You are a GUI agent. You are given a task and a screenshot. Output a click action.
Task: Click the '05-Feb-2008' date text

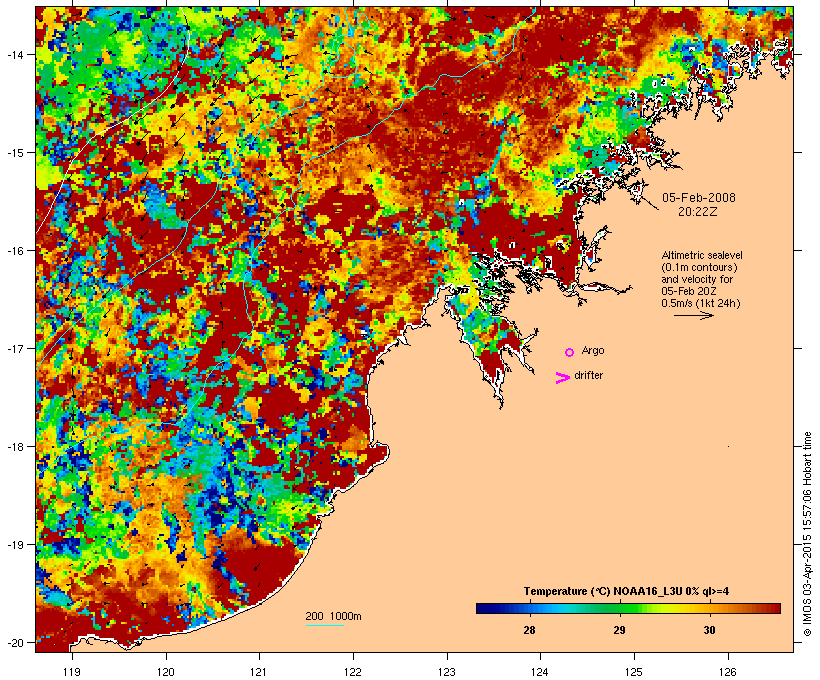(x=699, y=198)
